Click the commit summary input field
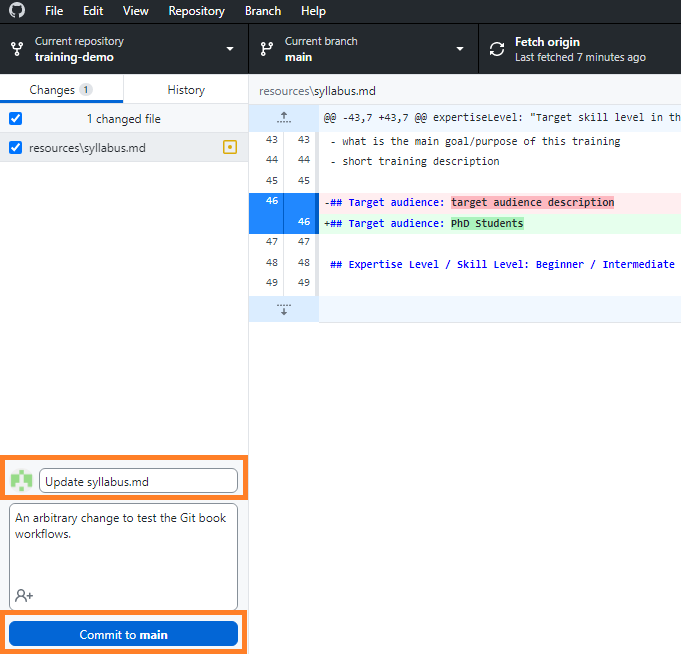The image size is (681, 654). click(x=138, y=481)
